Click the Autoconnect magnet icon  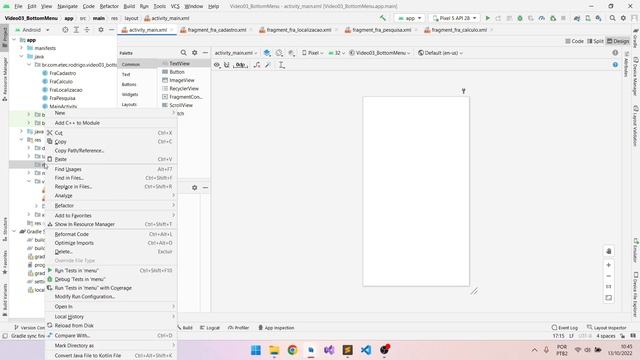227,64
